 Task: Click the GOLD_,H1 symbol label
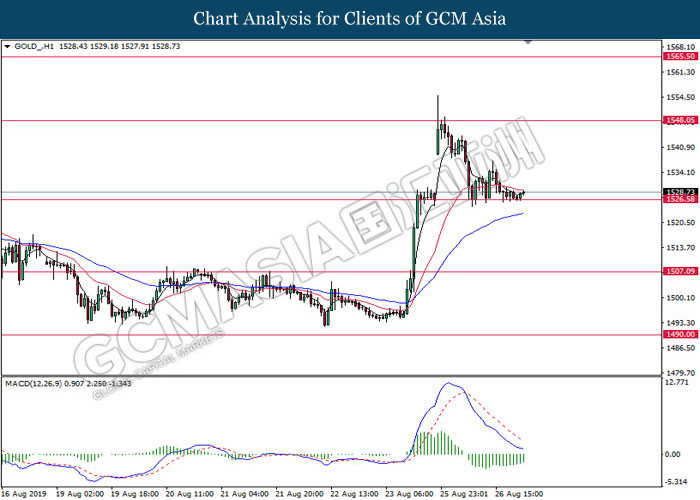[x=34, y=46]
